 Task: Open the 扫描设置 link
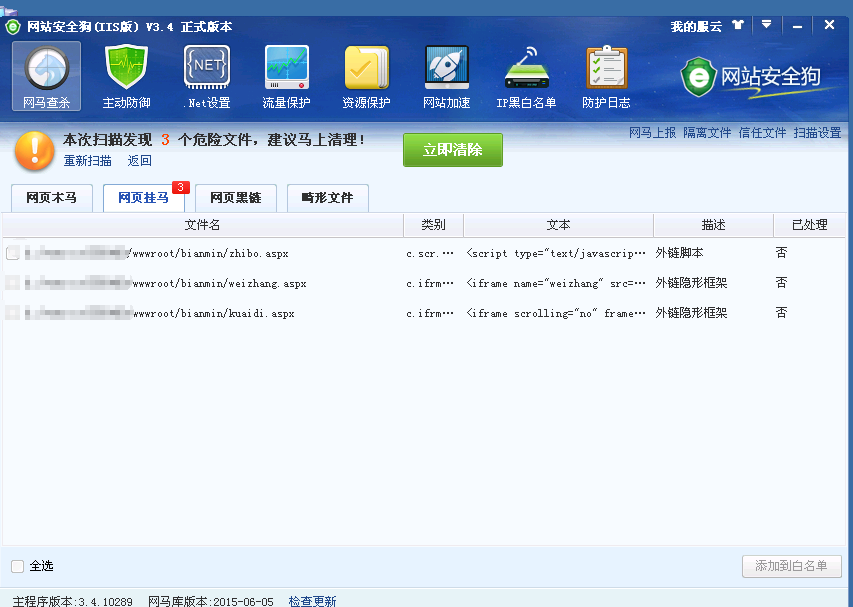[x=817, y=132]
